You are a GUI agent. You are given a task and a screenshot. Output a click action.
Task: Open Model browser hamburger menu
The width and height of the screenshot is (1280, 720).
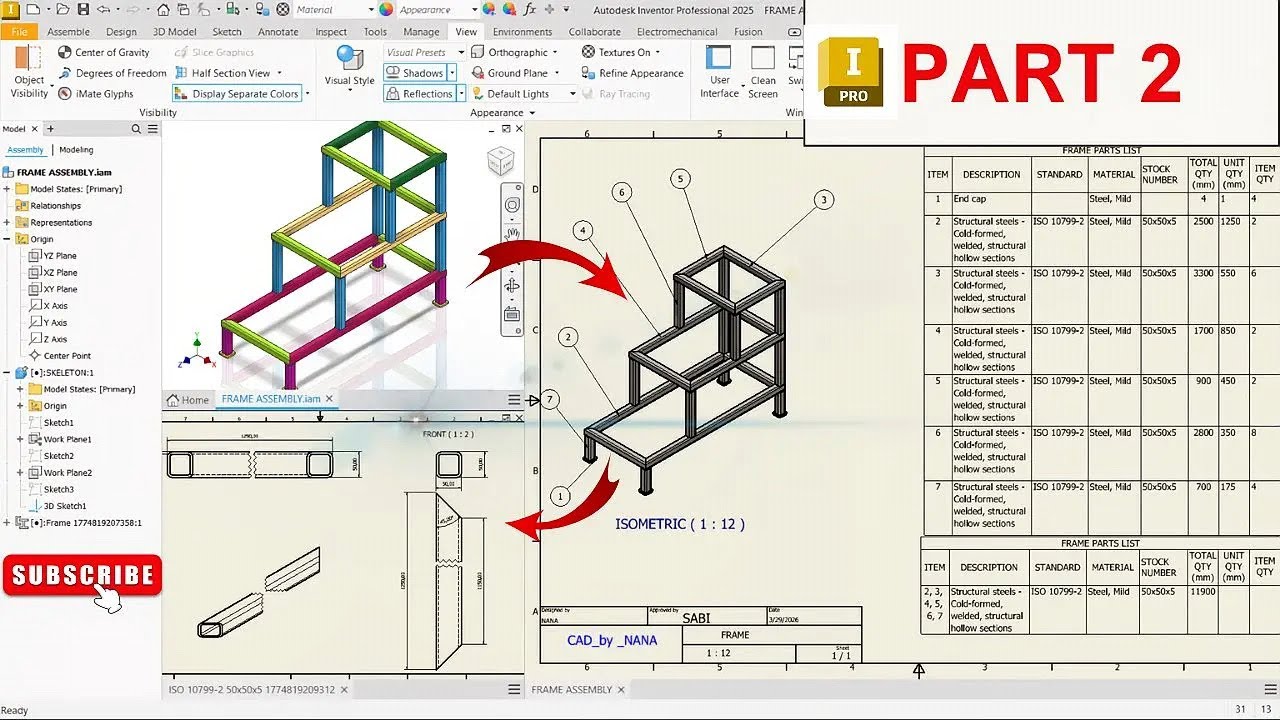point(152,129)
